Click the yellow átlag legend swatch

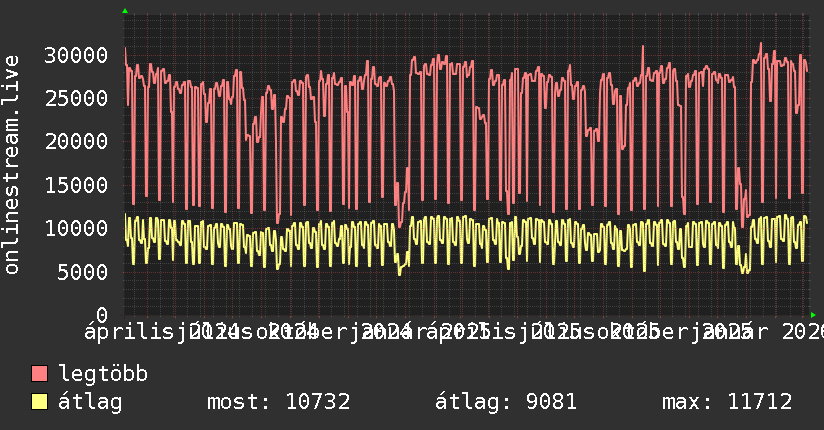40,403
